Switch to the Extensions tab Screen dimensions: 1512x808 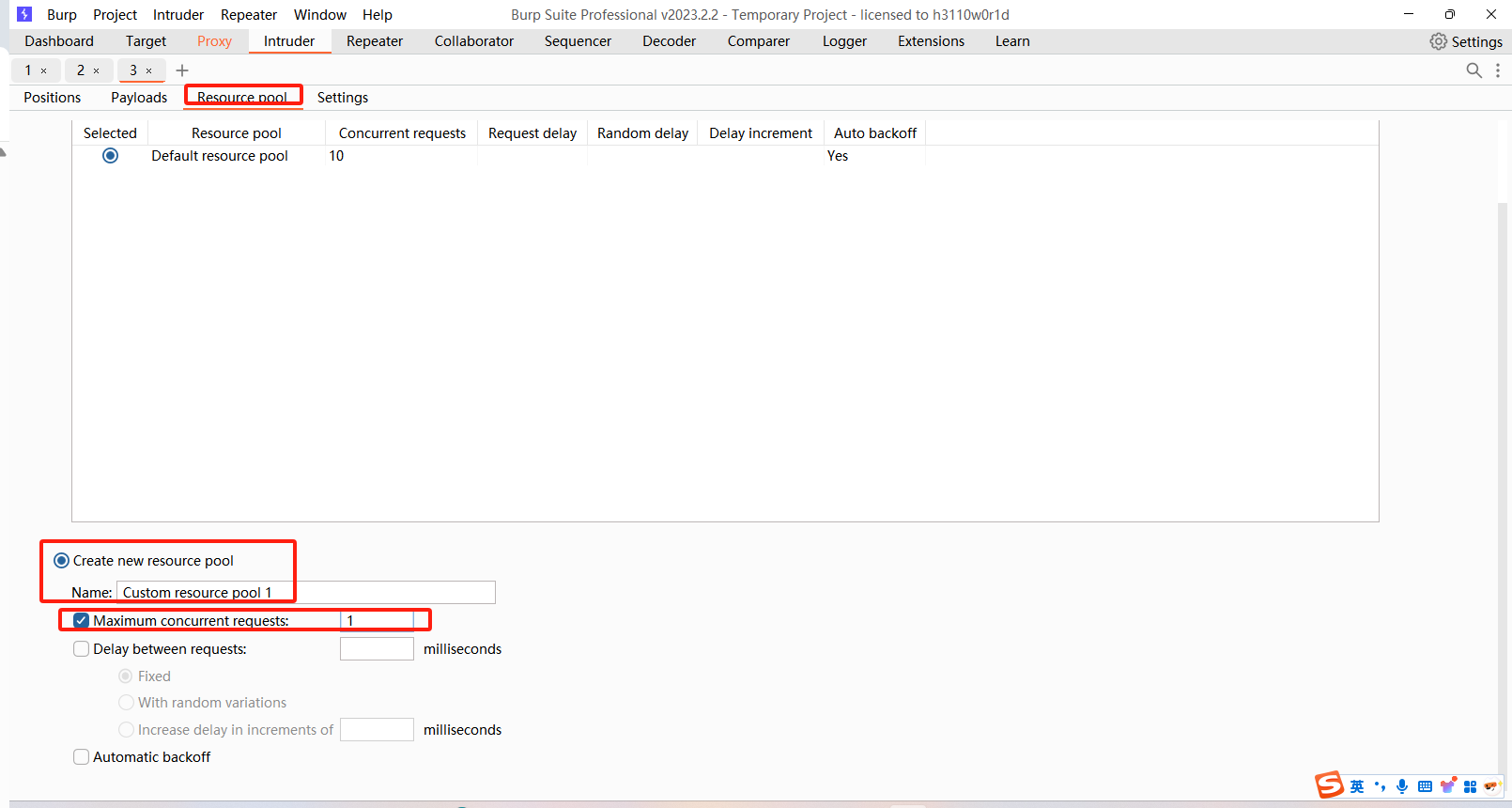931,41
